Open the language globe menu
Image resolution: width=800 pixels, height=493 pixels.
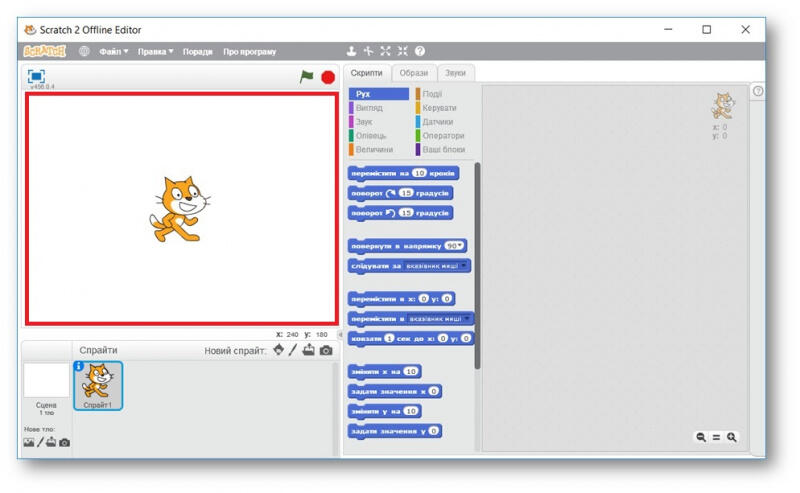pos(84,51)
